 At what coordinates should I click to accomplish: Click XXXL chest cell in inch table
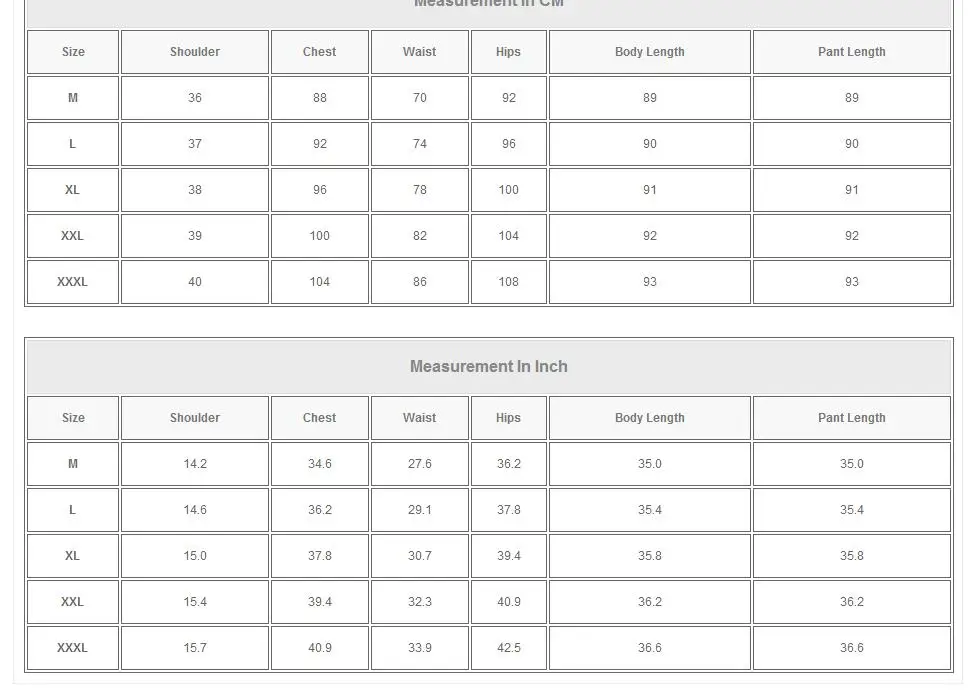point(320,648)
